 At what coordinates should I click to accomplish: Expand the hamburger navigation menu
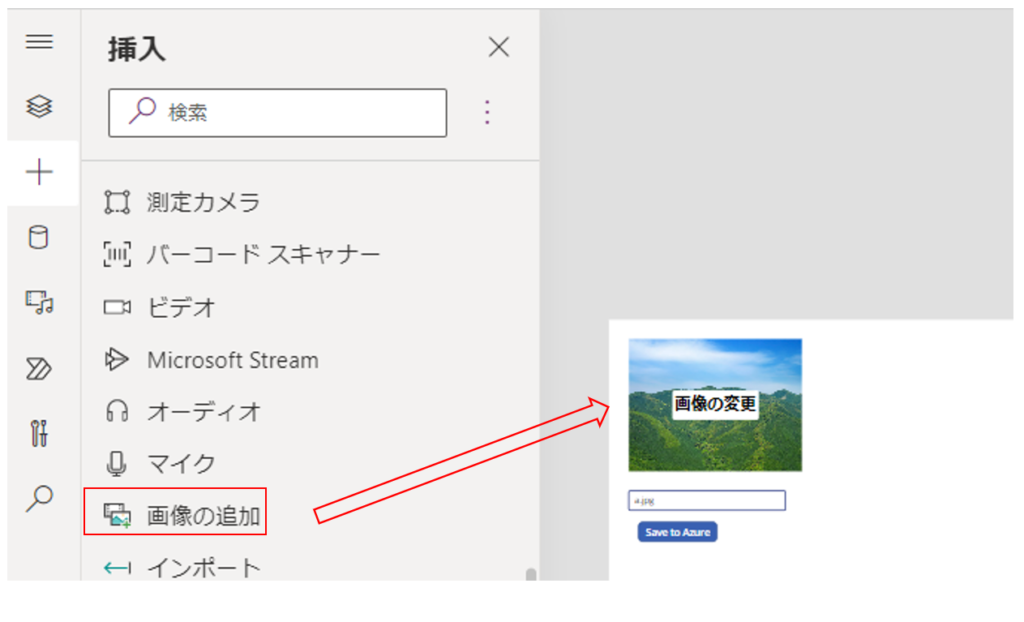(39, 42)
